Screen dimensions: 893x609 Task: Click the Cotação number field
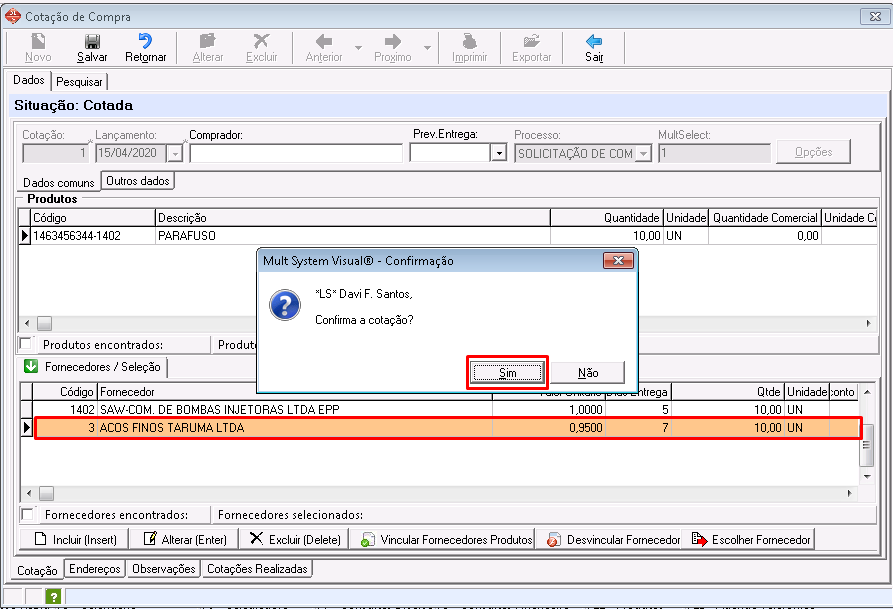tap(55, 153)
